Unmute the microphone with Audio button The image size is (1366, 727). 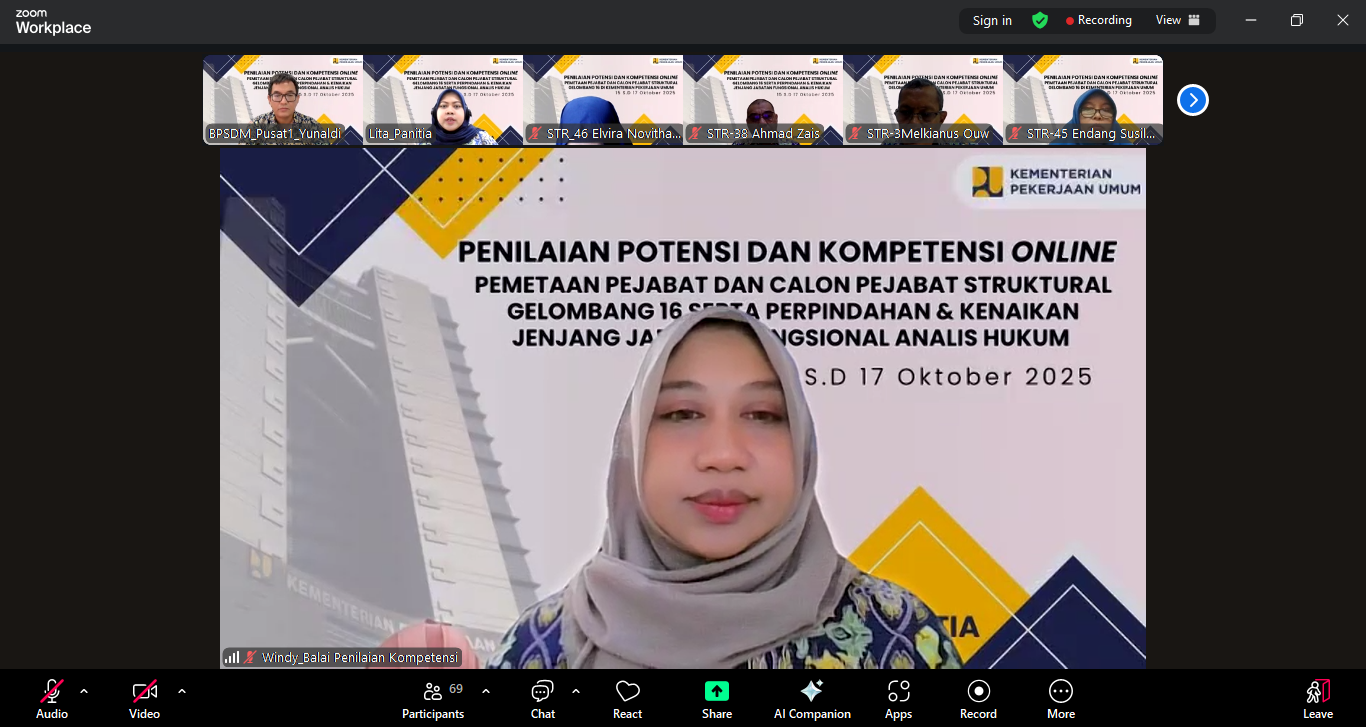tap(52, 699)
